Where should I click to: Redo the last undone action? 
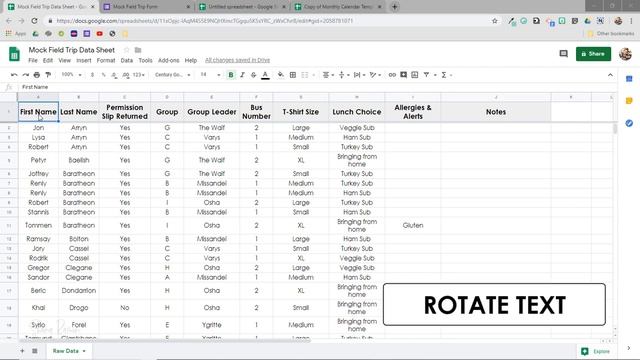click(26, 75)
